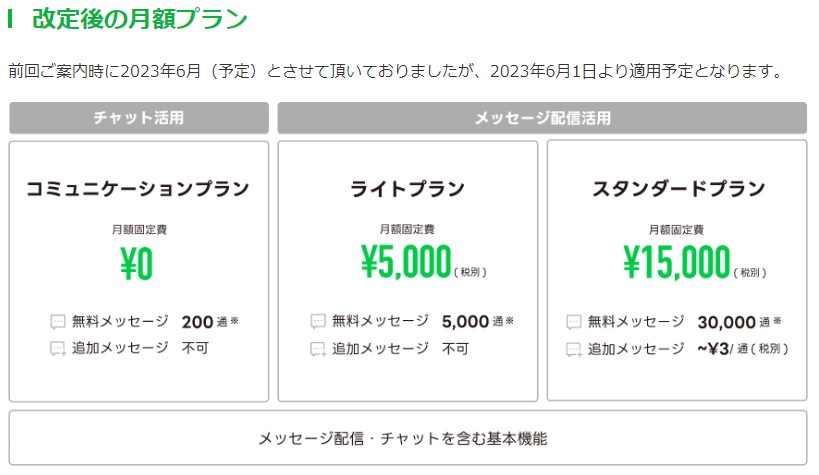The image size is (819, 475).
Task: Select the メッセージ配信活用 header tab
Action: (x=542, y=118)
